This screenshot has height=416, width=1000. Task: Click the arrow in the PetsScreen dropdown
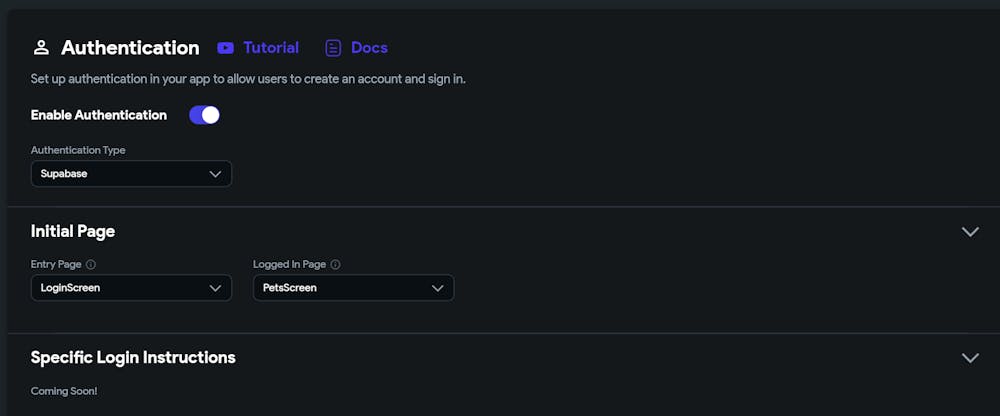(x=437, y=288)
